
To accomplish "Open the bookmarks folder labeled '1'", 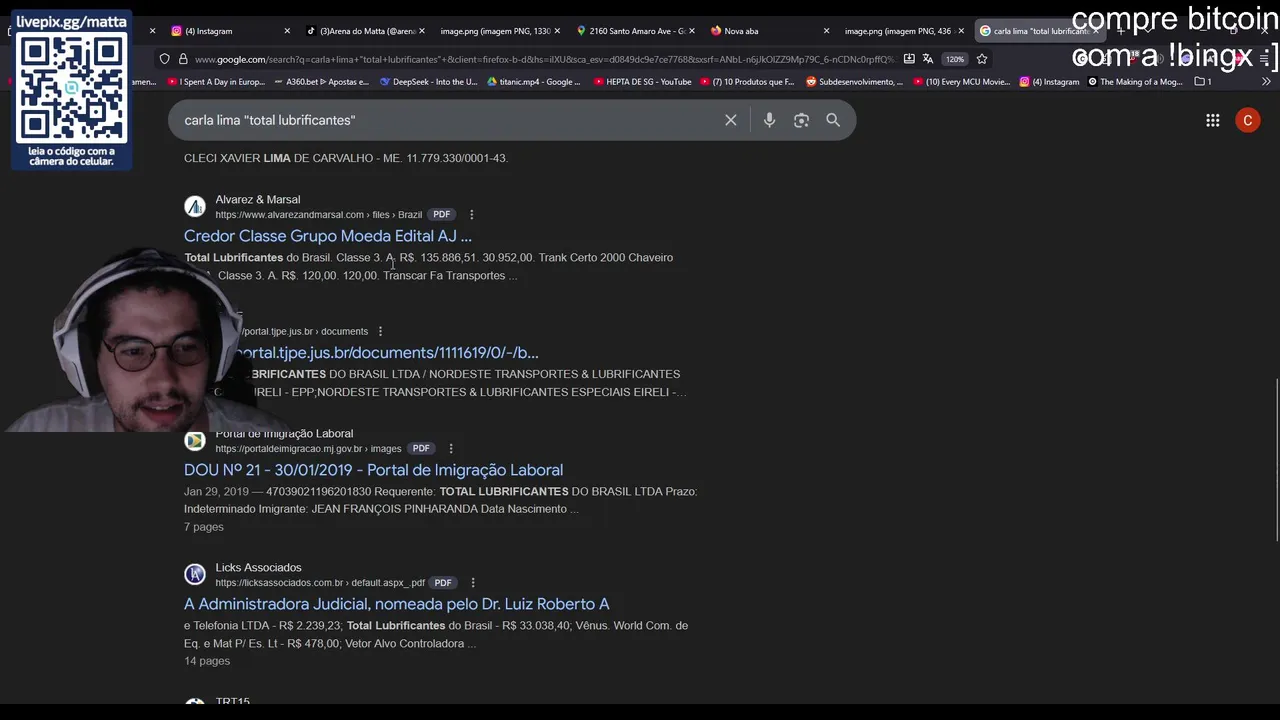I will click(x=1203, y=82).
